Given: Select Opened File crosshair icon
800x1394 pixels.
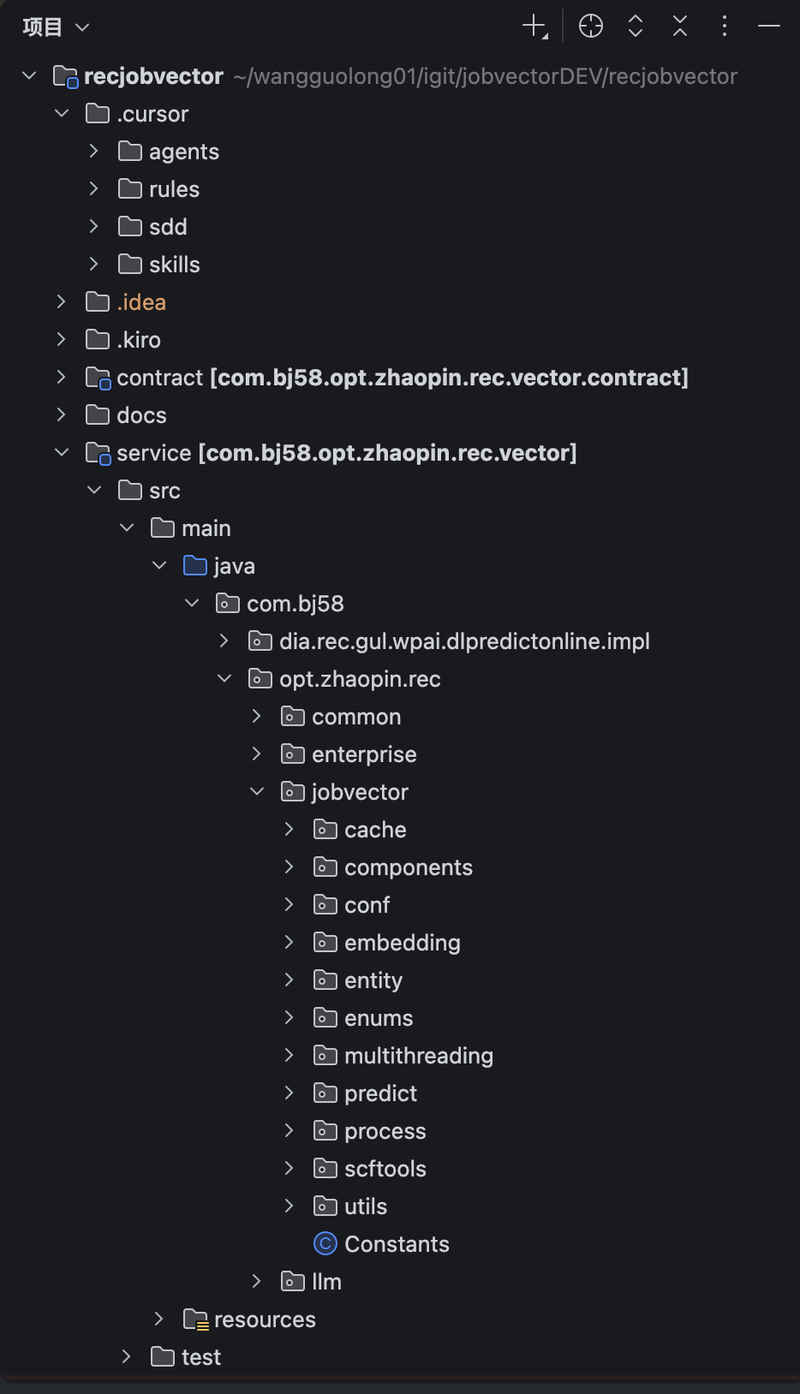Looking at the screenshot, I should (591, 27).
